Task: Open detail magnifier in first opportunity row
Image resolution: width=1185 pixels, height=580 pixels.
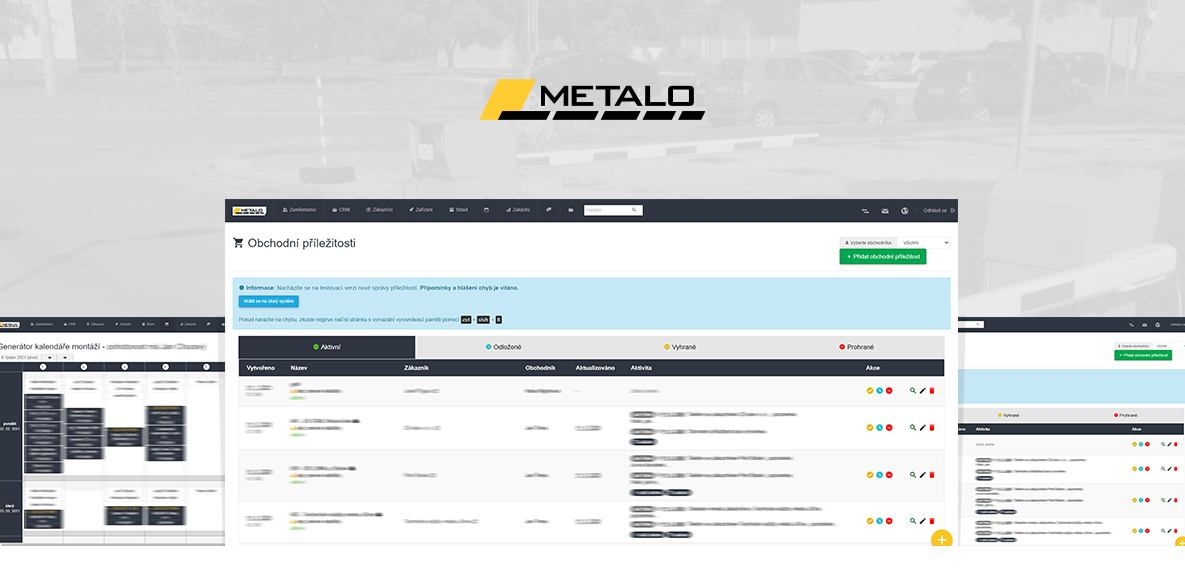Action: (913, 391)
